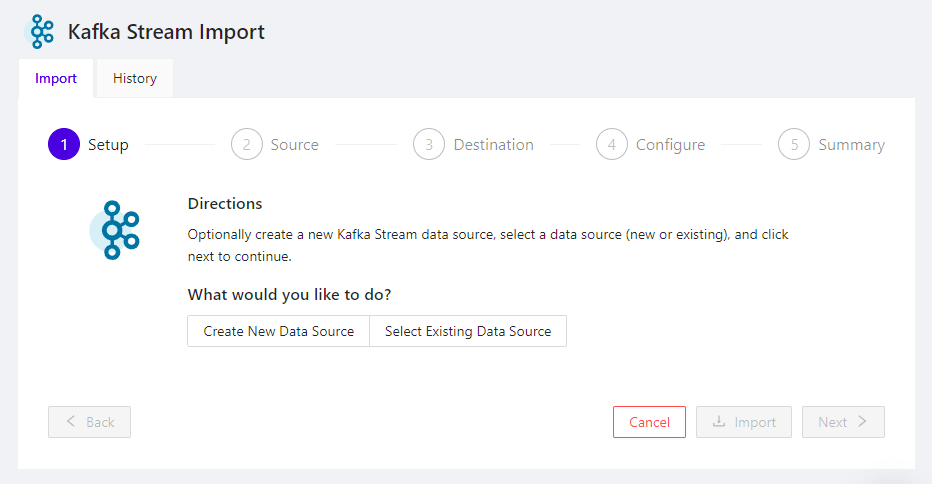Click the right chevron on Next button
This screenshot has width=932, height=484.
[x=862, y=422]
